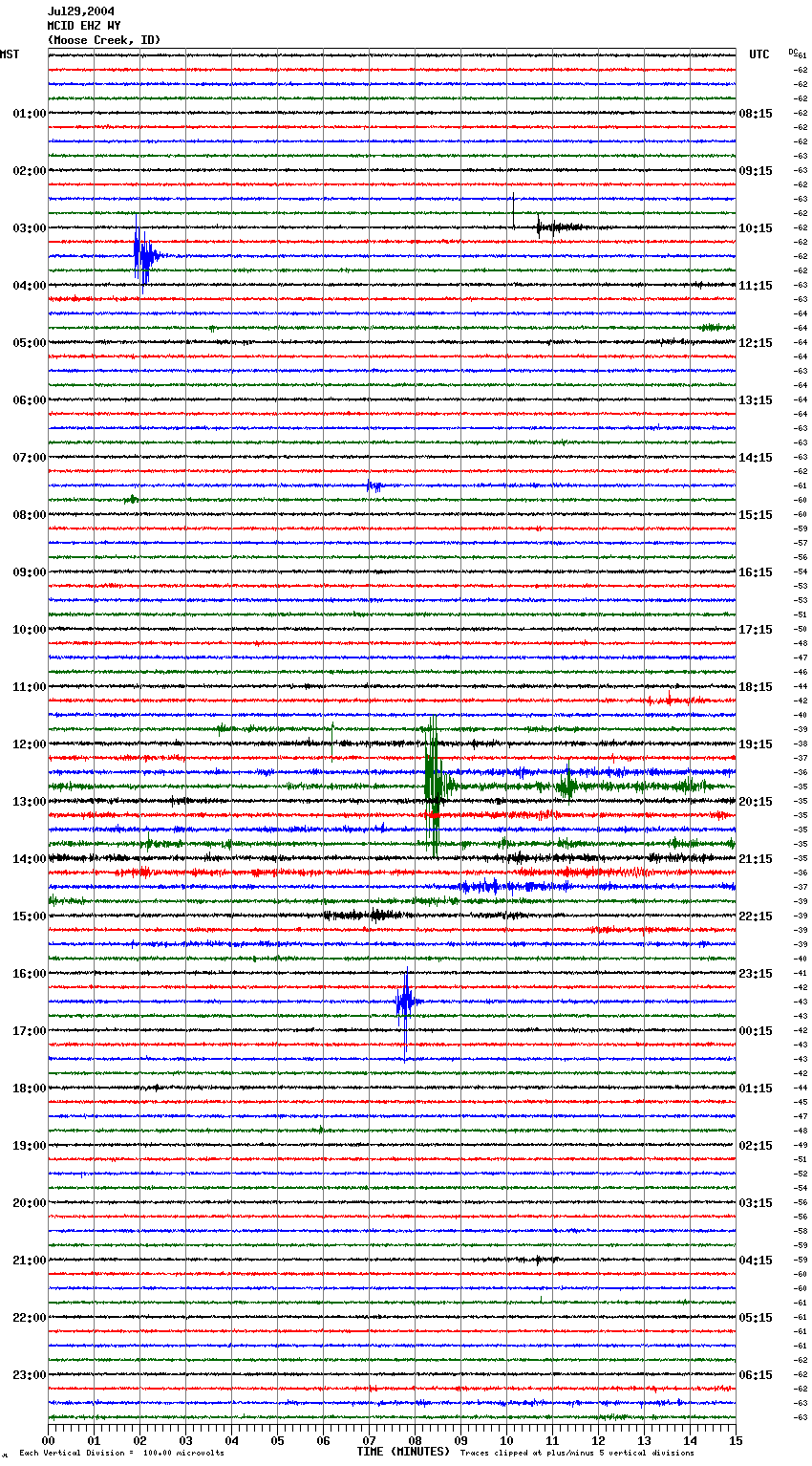The image size is (812, 1466).
Task: Click the 19:15 UTC time label
Action: pos(756,744)
